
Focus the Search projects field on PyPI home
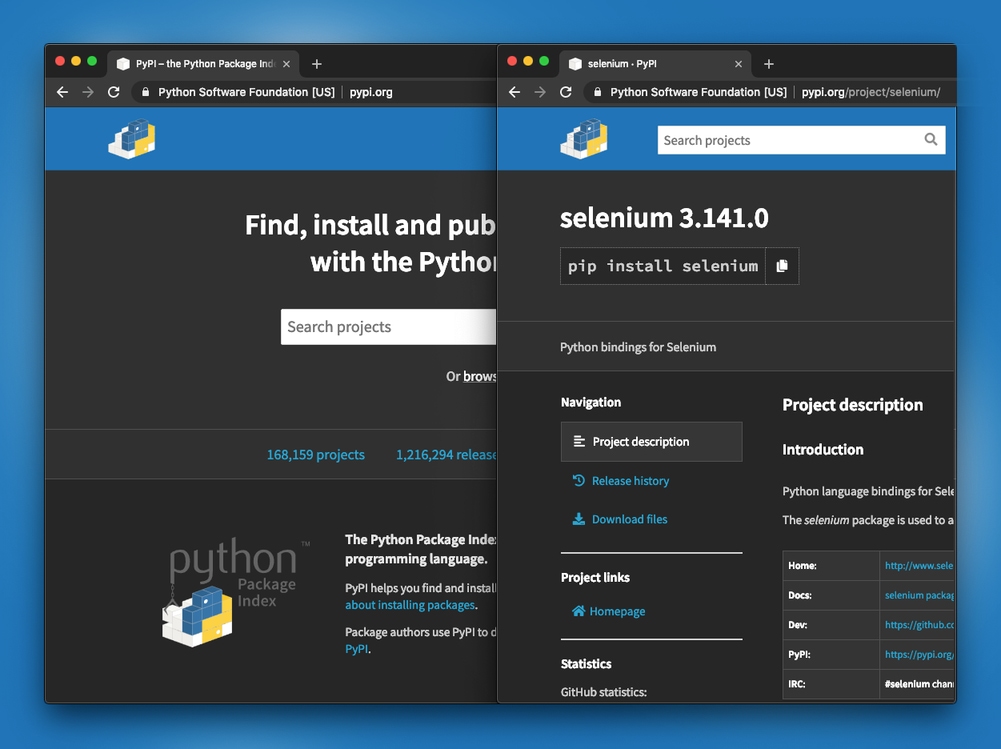pyautogui.click(x=388, y=327)
